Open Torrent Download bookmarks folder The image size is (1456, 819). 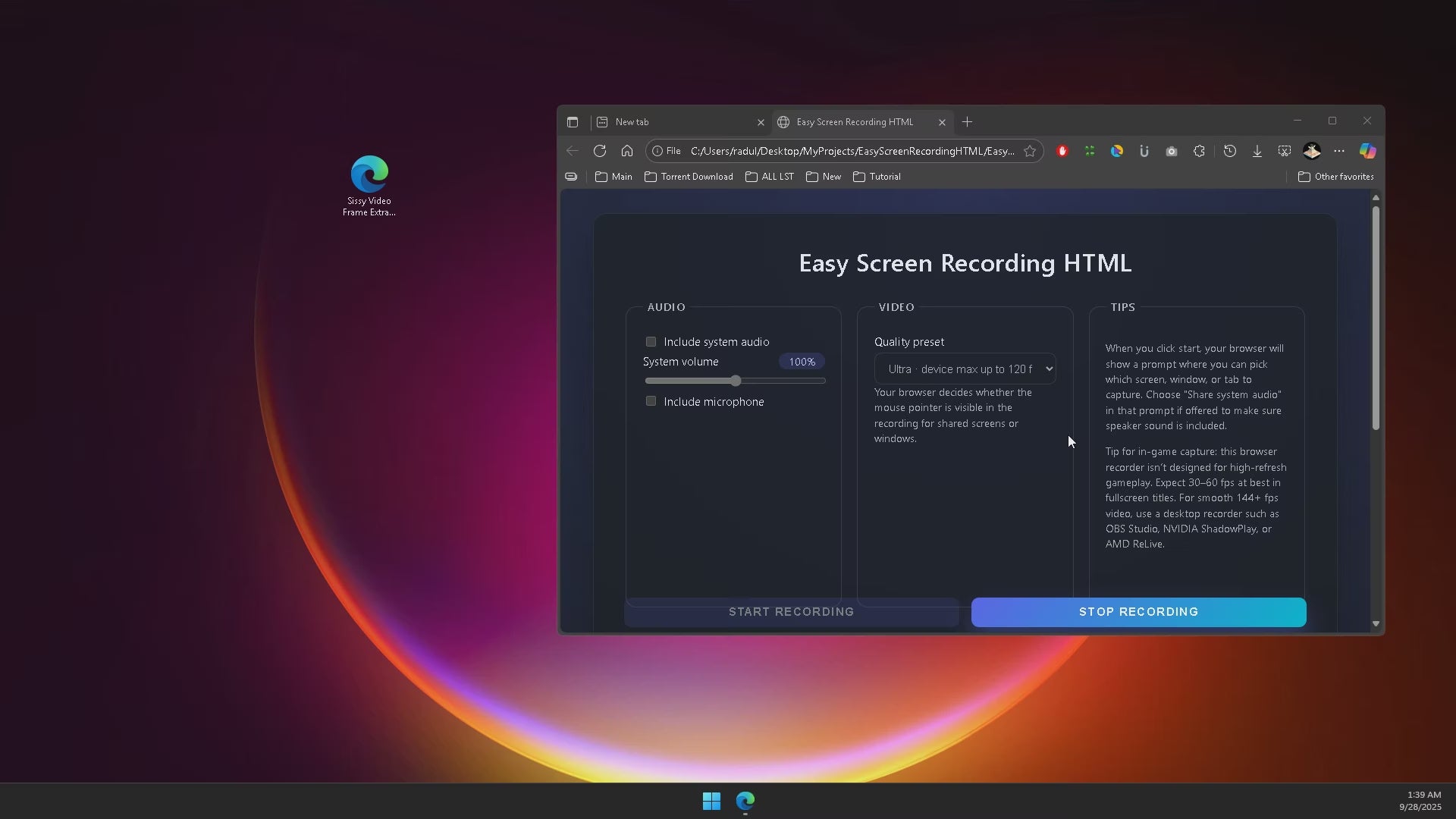pyautogui.click(x=689, y=177)
